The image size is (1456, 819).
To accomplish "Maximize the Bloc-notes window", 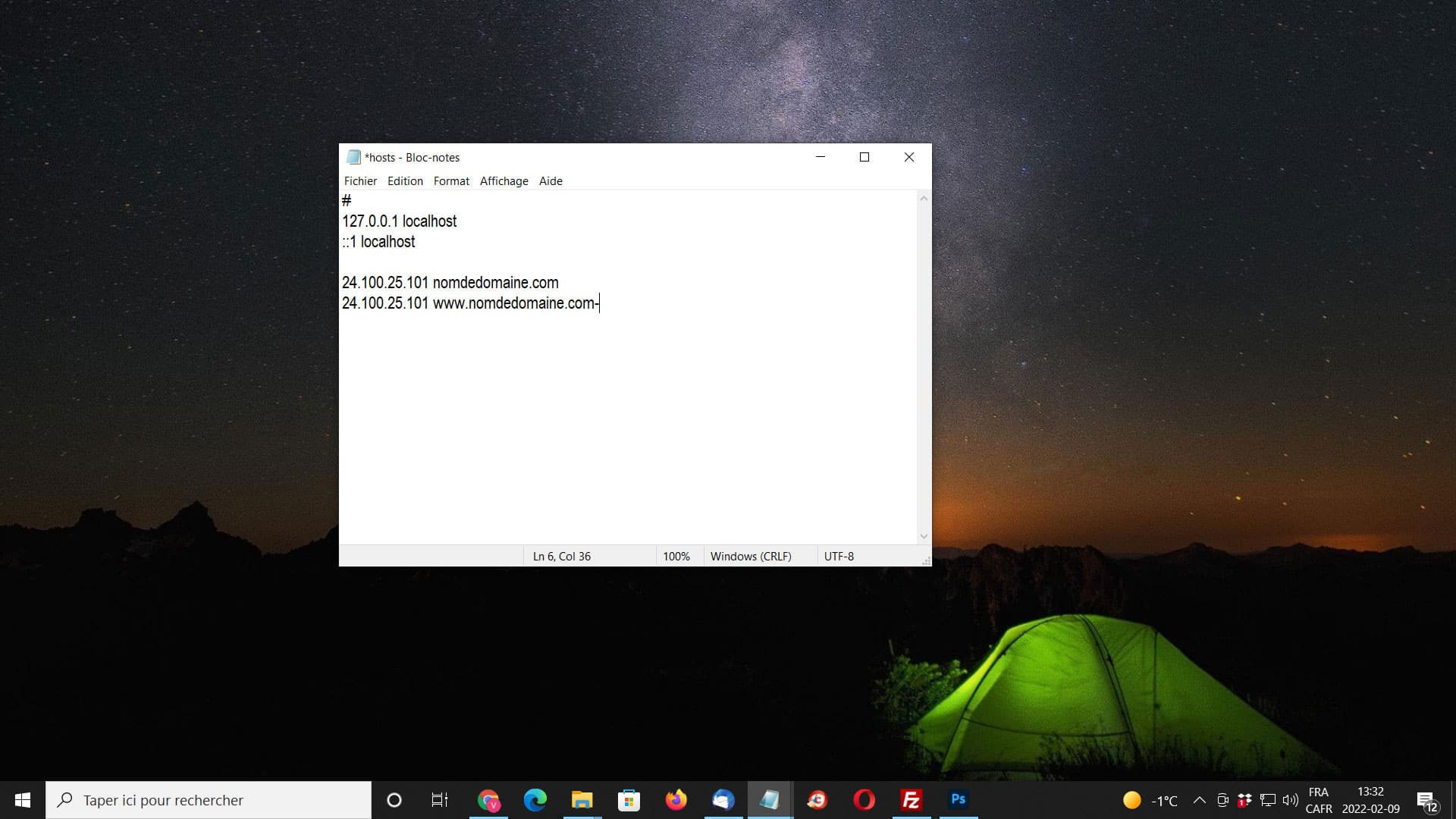I will click(864, 157).
